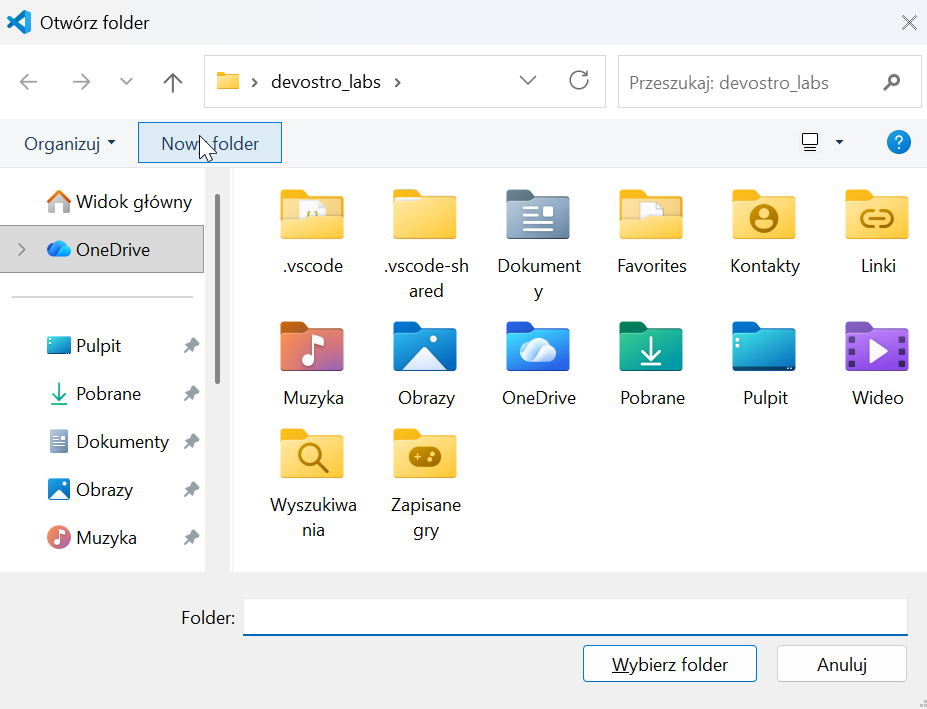Select the Wyszukiwania folder icon

click(x=312, y=454)
